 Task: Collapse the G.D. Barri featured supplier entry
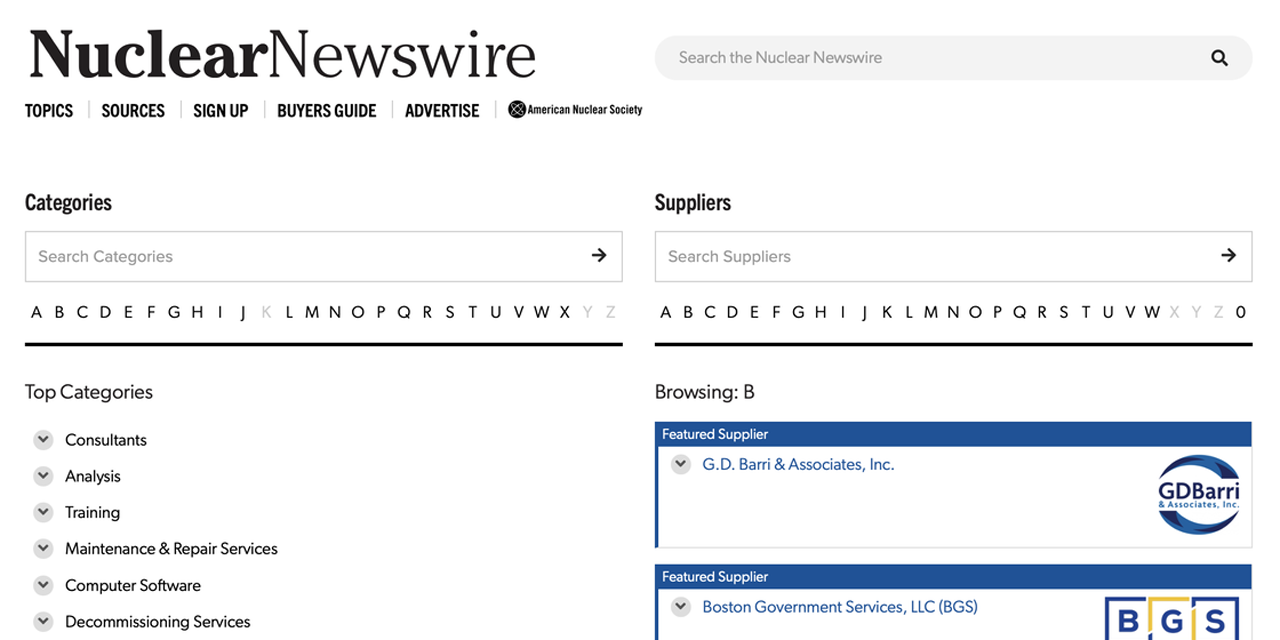pos(681,464)
